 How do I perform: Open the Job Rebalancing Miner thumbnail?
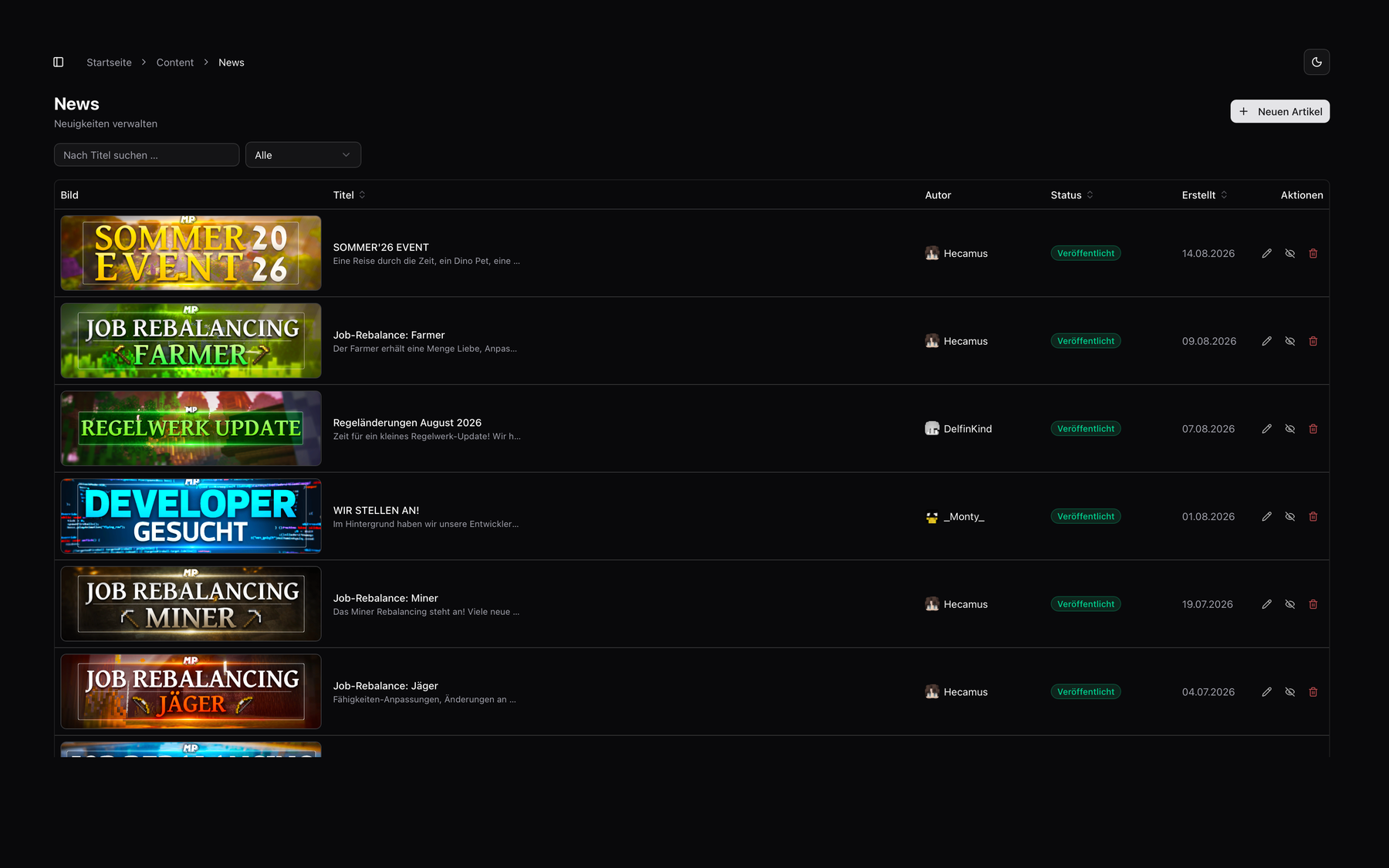coord(191,604)
